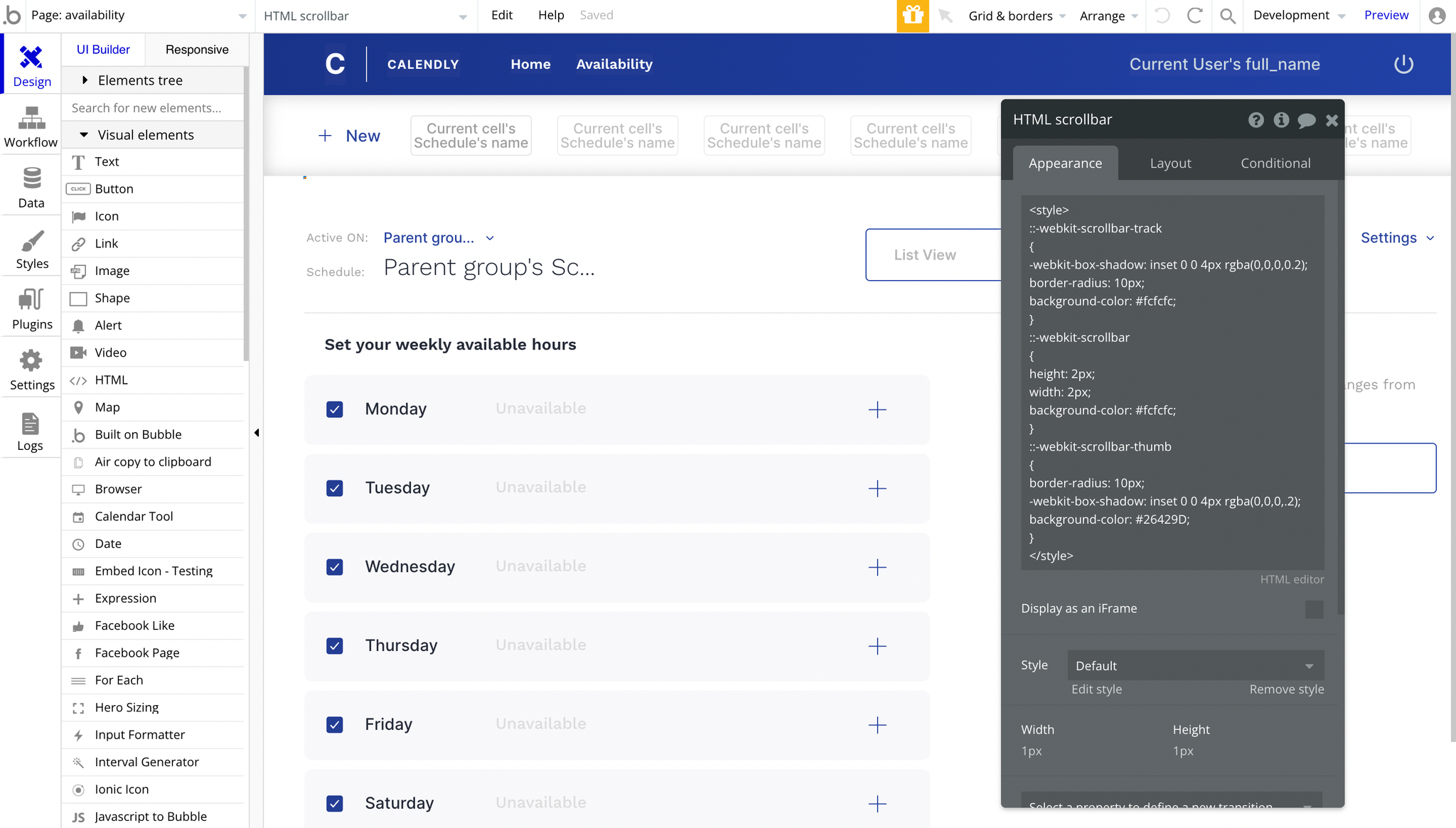
Task: Open the Edit menu
Action: click(x=502, y=15)
